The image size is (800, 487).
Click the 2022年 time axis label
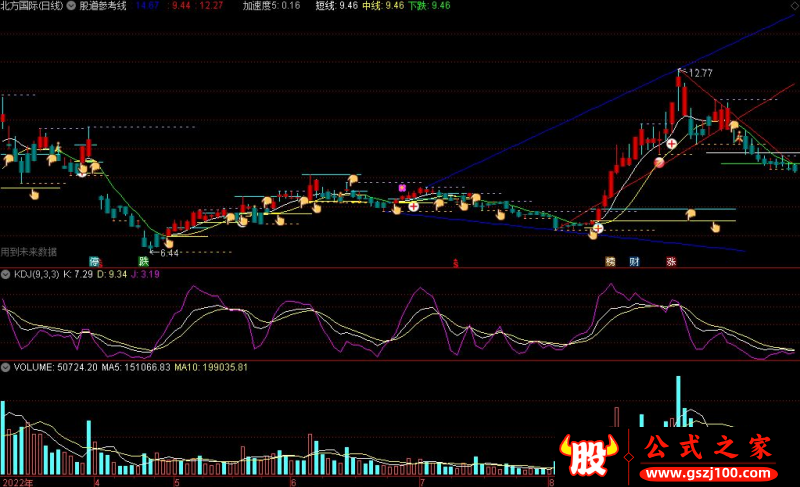17,482
